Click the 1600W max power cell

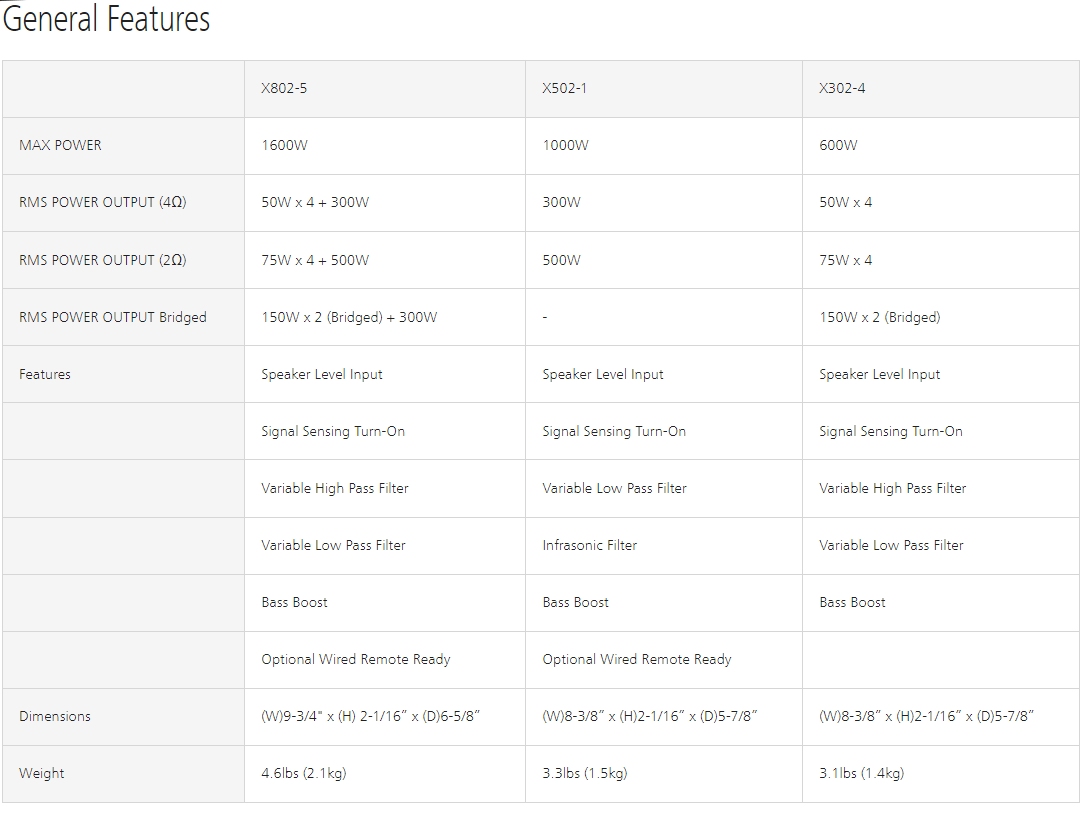(x=284, y=145)
